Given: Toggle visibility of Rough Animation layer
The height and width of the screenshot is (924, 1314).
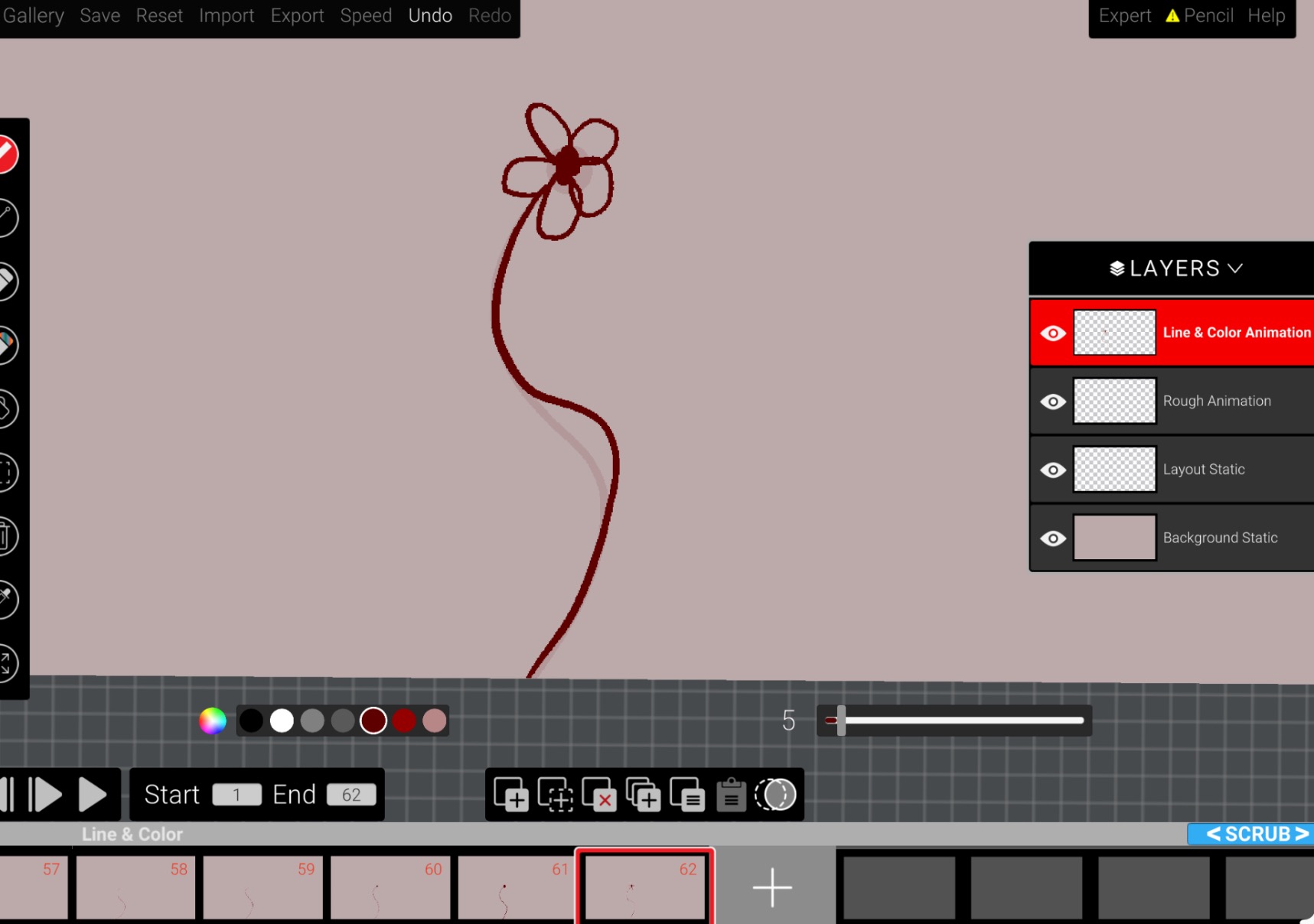Looking at the screenshot, I should [x=1053, y=402].
